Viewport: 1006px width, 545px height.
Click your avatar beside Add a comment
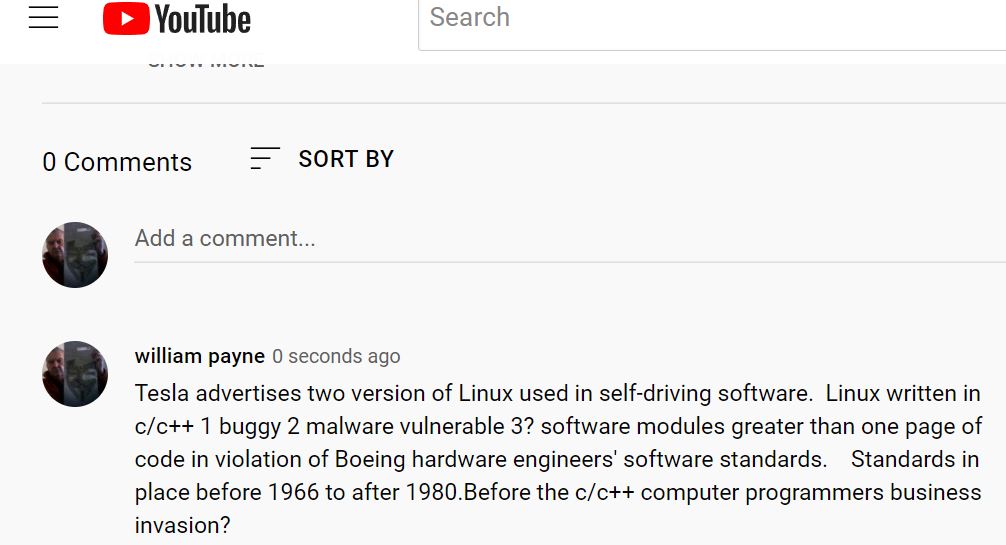75,255
